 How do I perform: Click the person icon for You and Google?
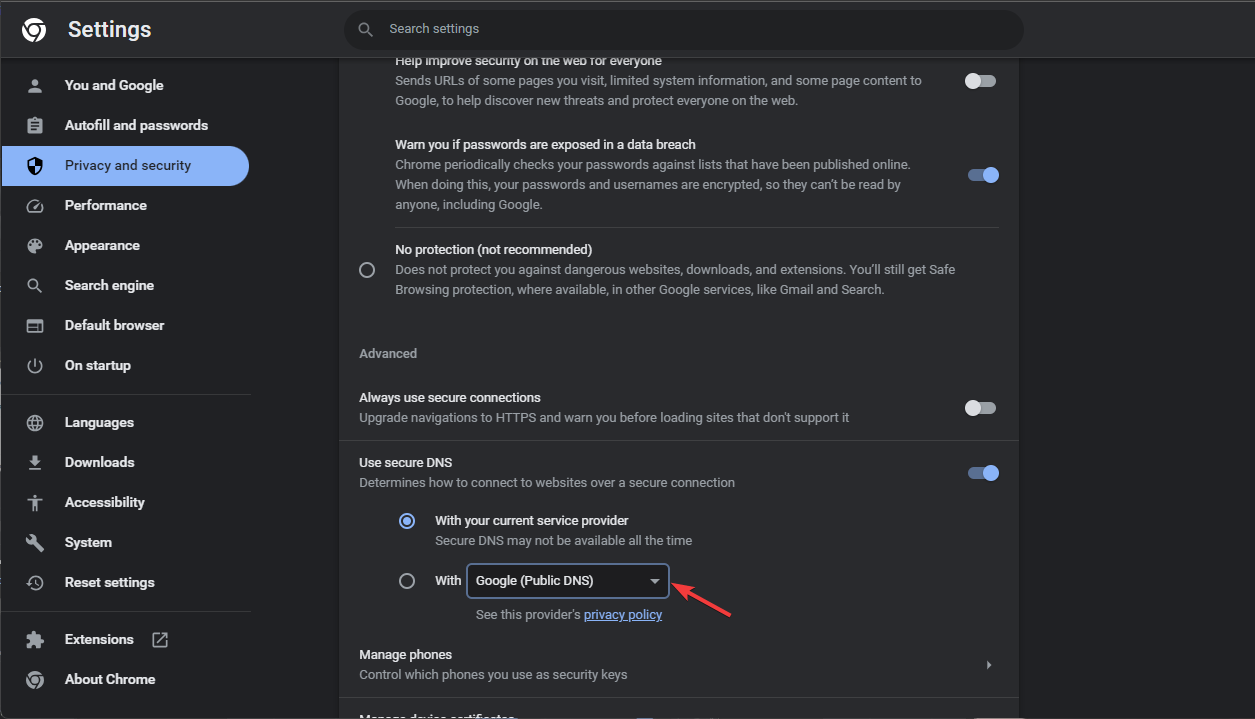(x=35, y=86)
